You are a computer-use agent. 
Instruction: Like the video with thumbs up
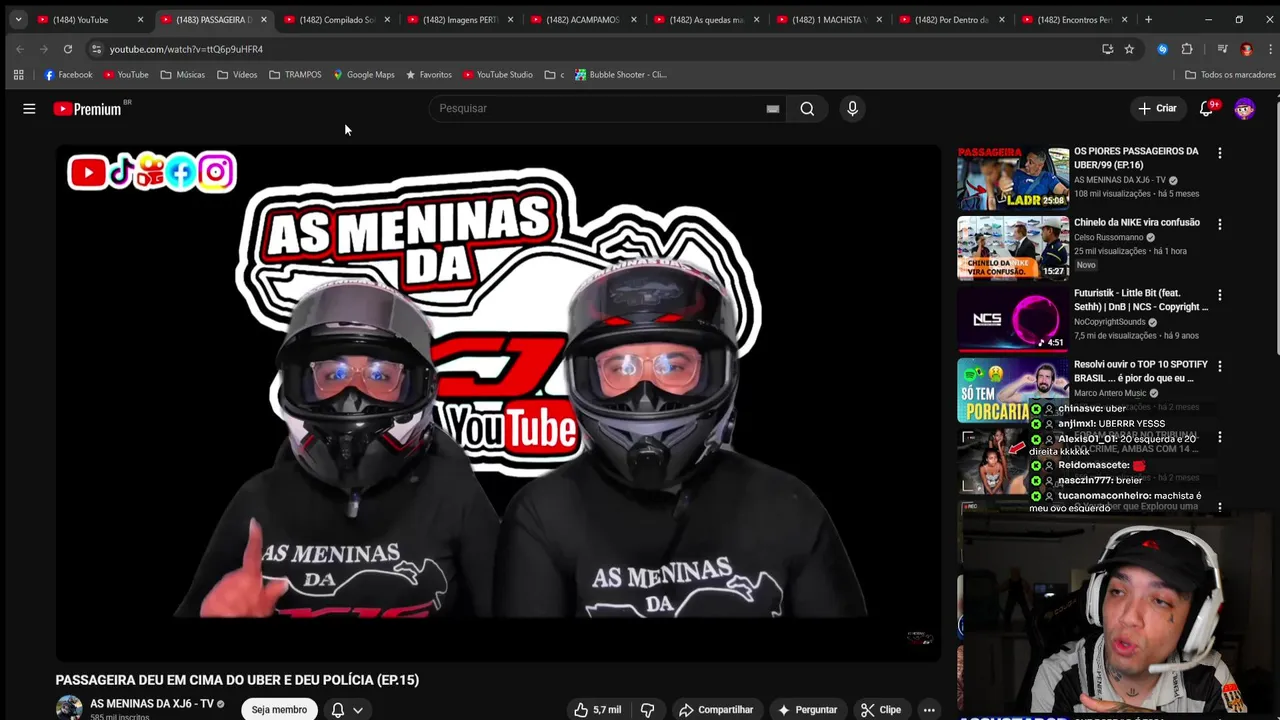(597, 710)
